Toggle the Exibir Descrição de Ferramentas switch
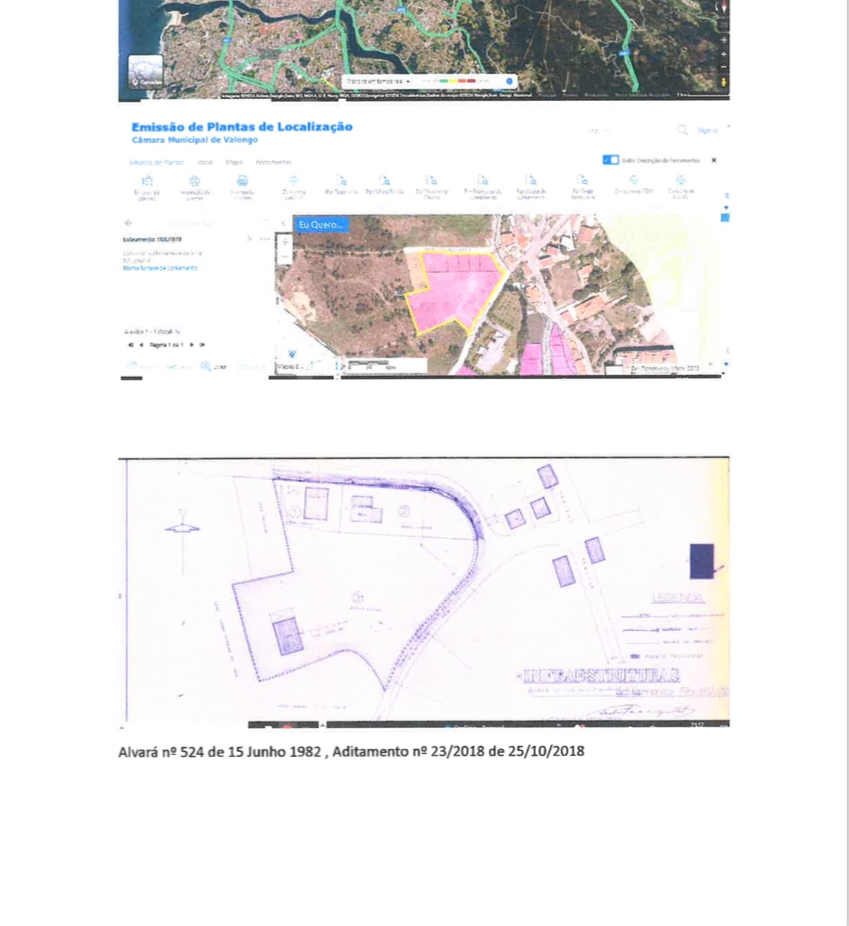This screenshot has height=926, width=849. pos(610,160)
